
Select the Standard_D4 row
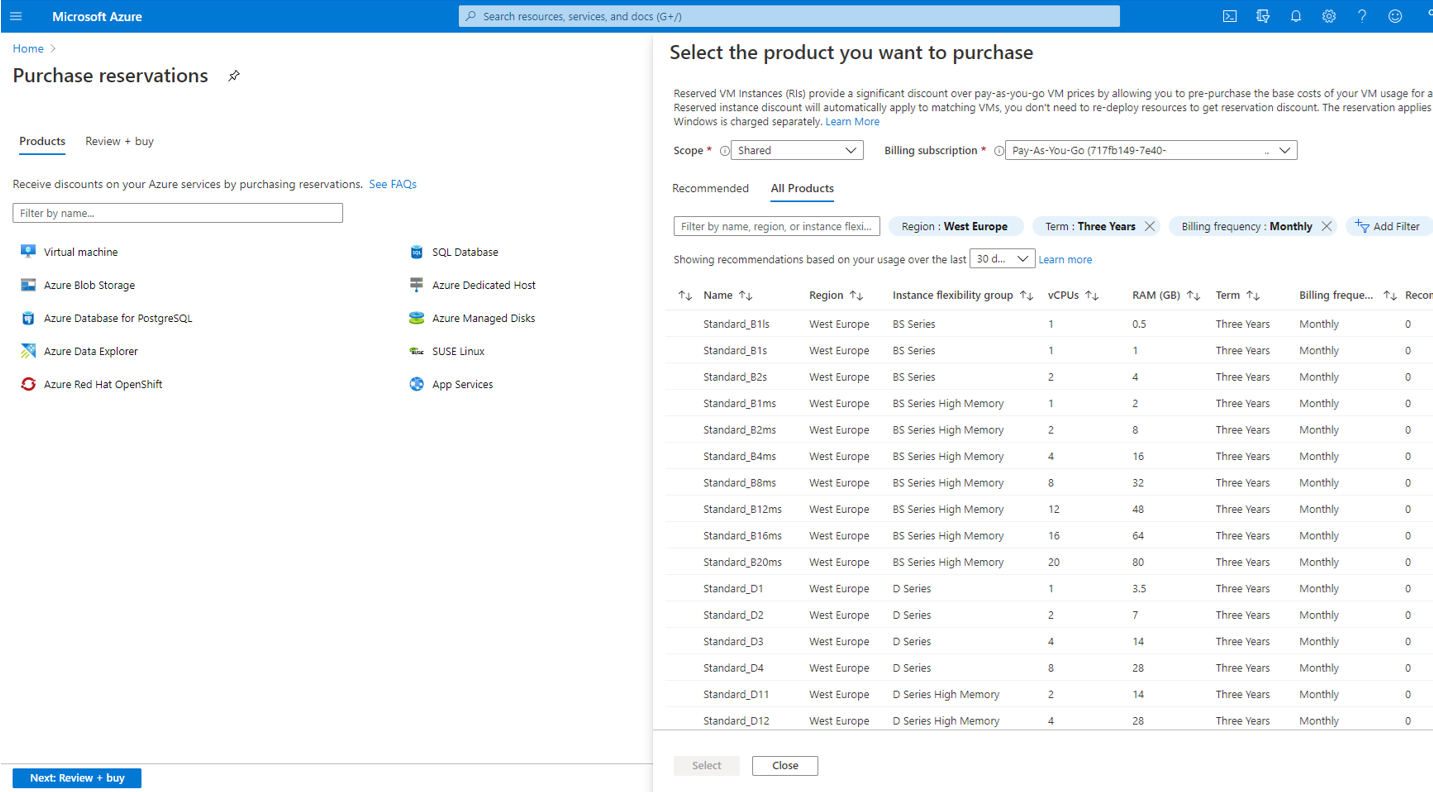(1048, 668)
